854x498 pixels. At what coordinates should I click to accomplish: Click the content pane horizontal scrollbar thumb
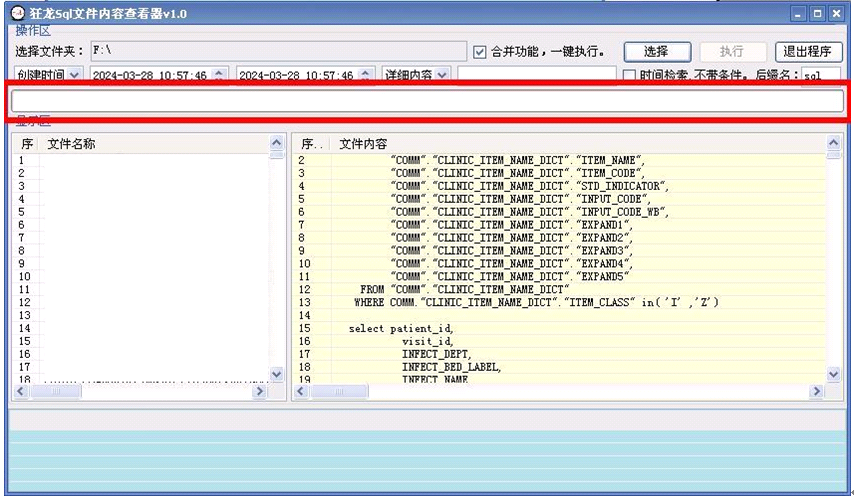pos(339,391)
